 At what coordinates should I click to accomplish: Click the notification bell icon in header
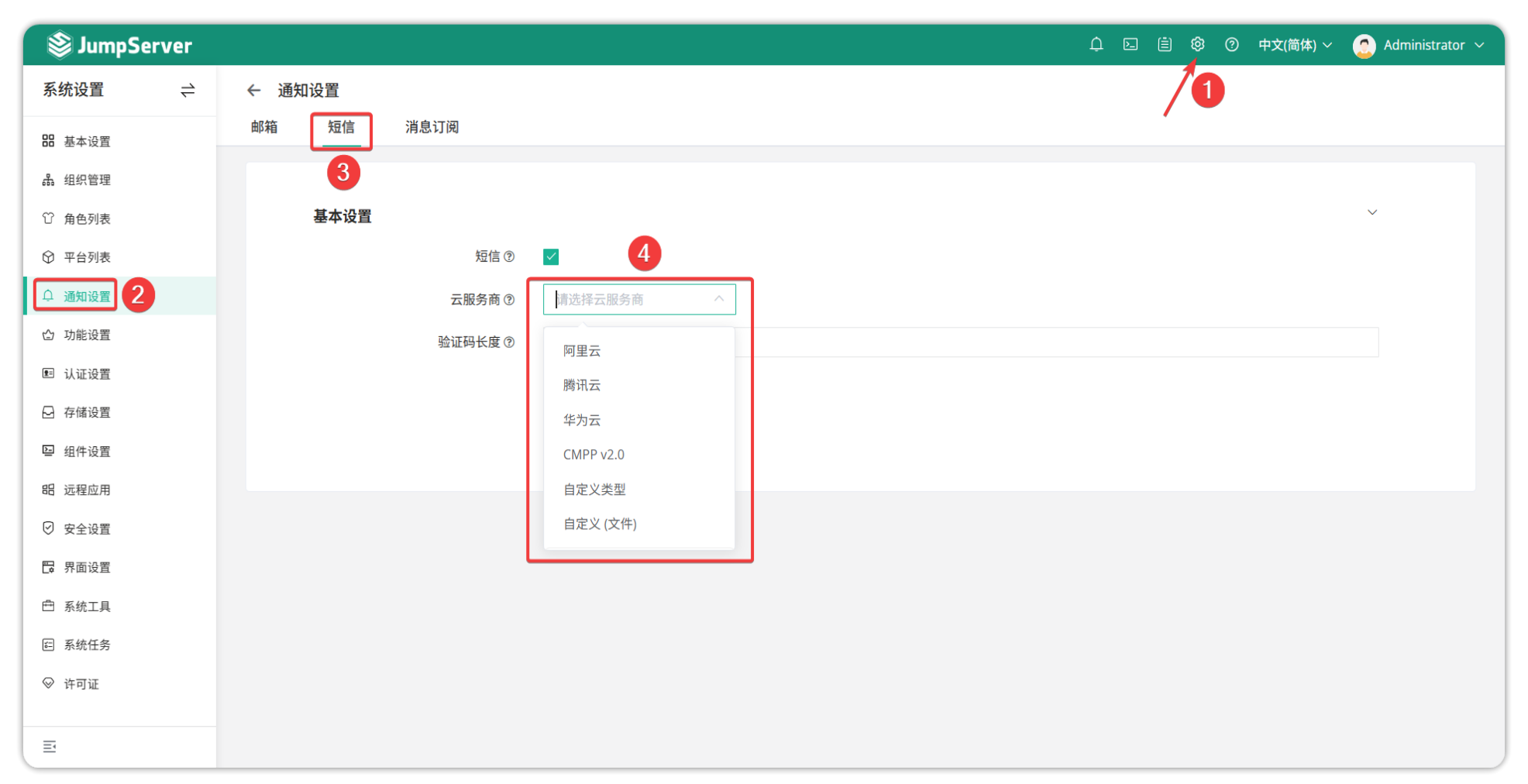click(1096, 45)
